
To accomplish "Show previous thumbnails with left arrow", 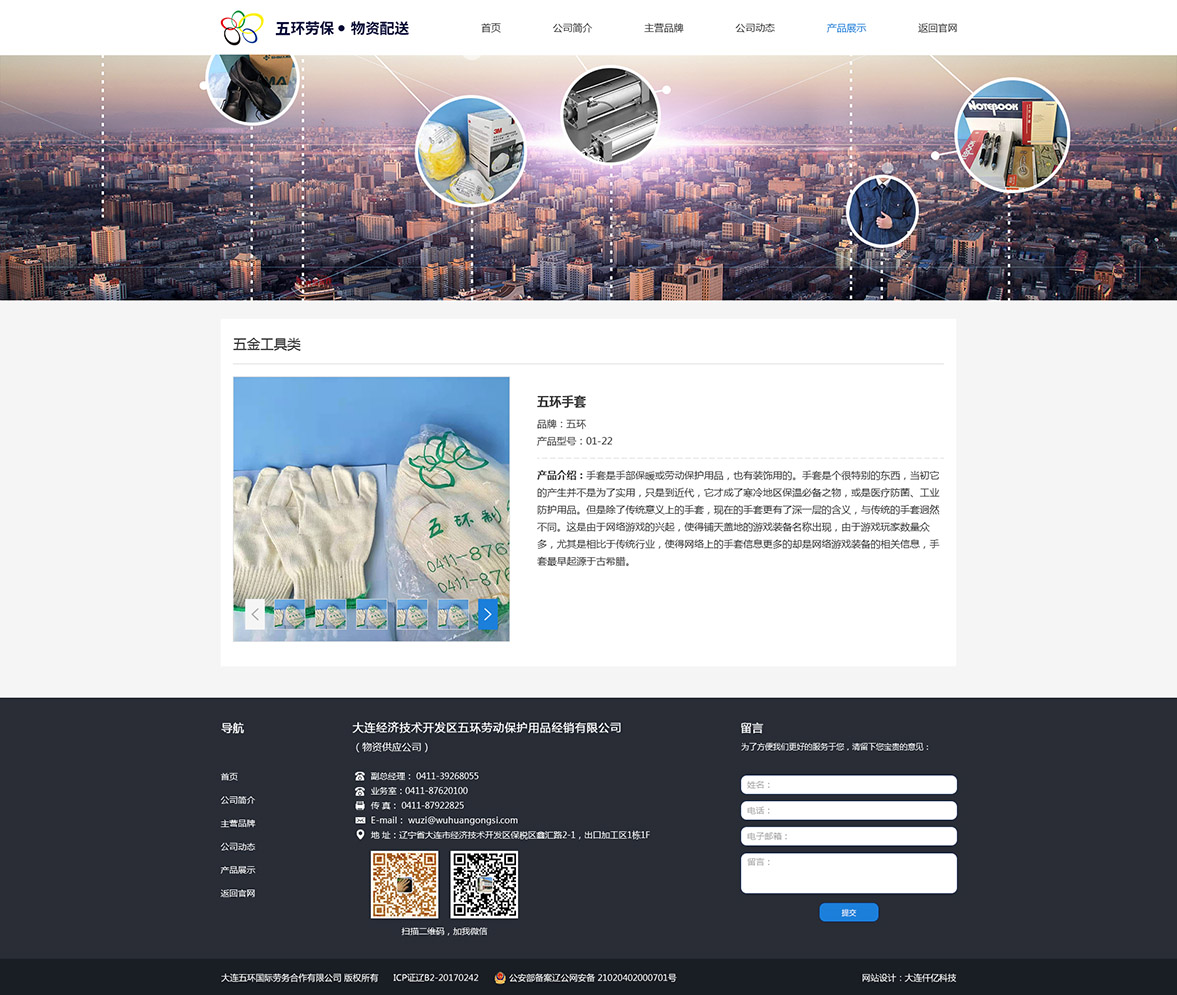I will tap(255, 614).
